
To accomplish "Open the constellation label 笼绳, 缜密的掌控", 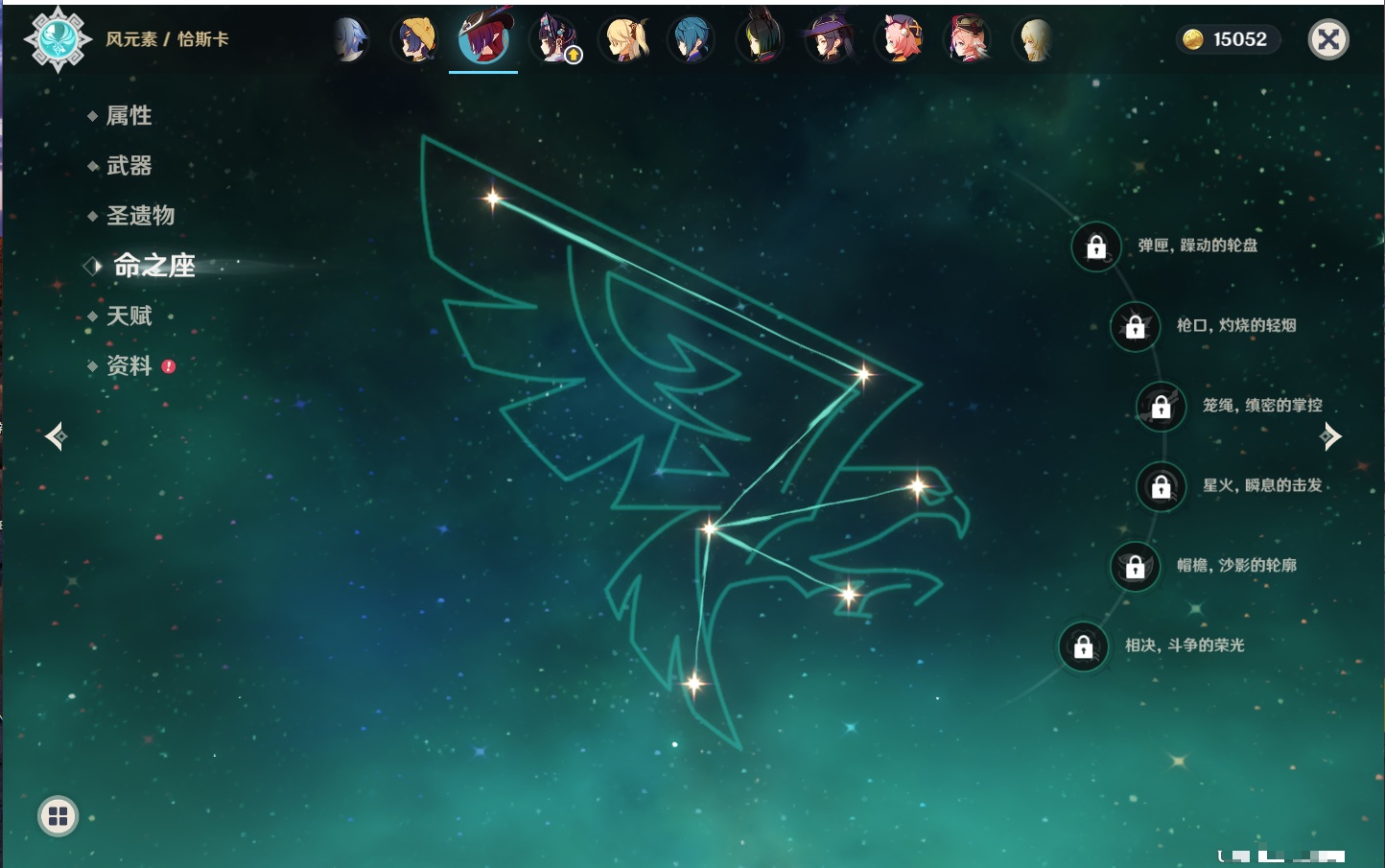I will 1262,406.
